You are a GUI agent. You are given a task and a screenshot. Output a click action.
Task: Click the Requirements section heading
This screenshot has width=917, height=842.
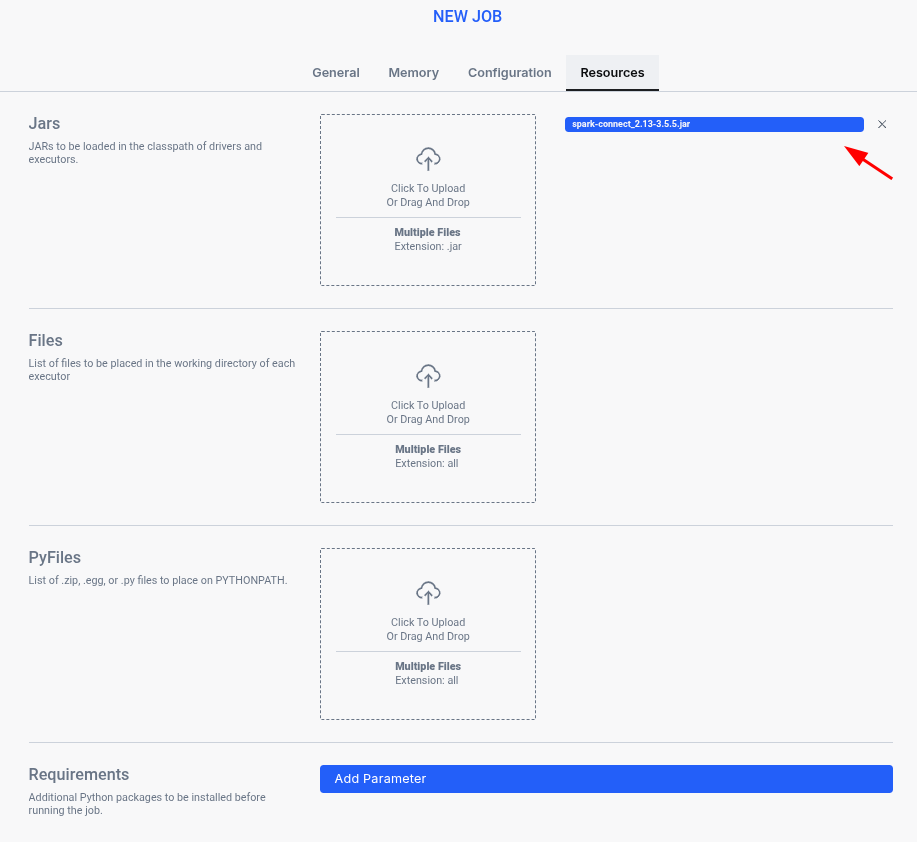[x=78, y=774]
